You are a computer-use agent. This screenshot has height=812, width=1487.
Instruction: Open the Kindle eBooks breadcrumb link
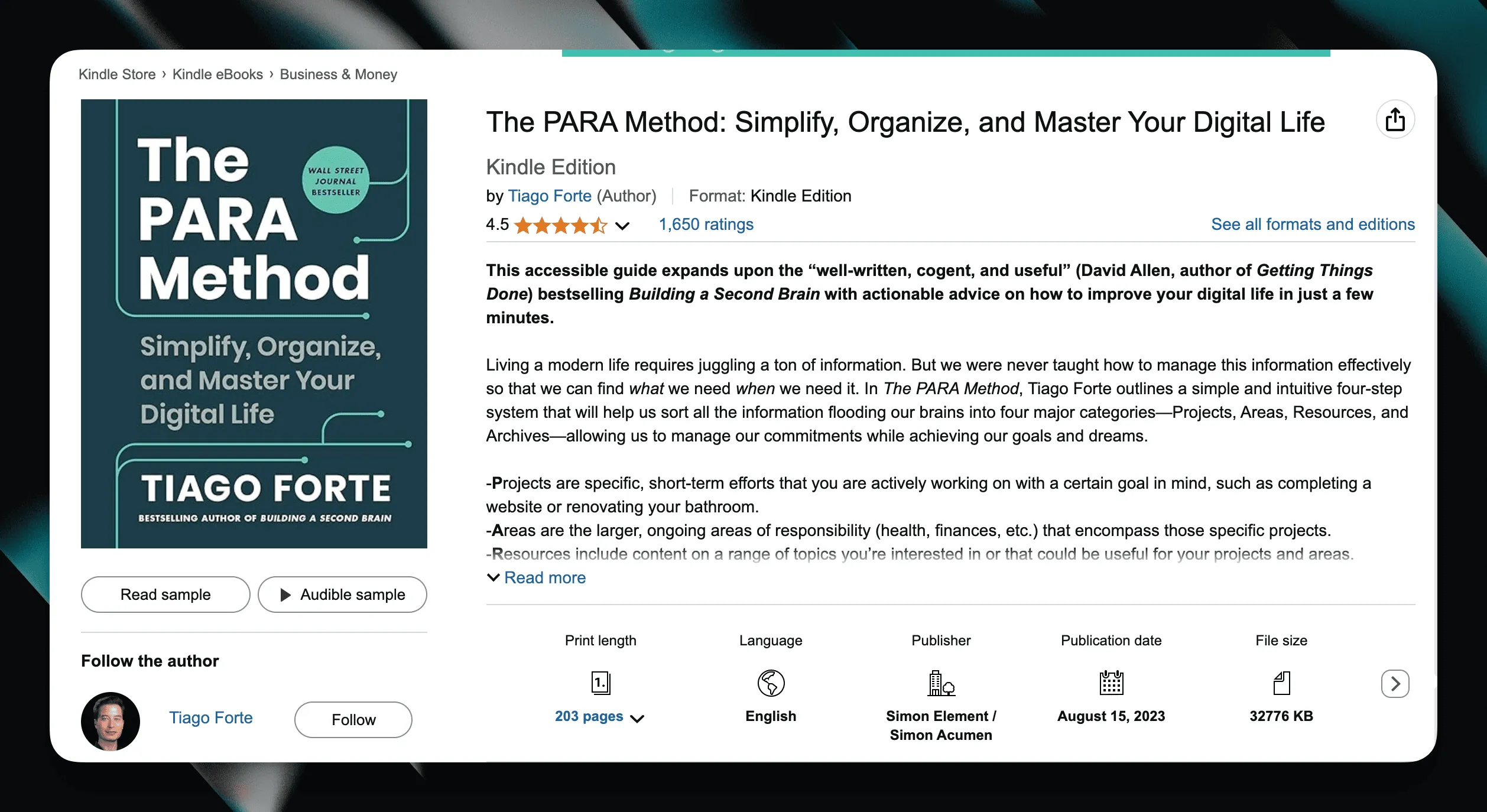pyautogui.click(x=217, y=74)
